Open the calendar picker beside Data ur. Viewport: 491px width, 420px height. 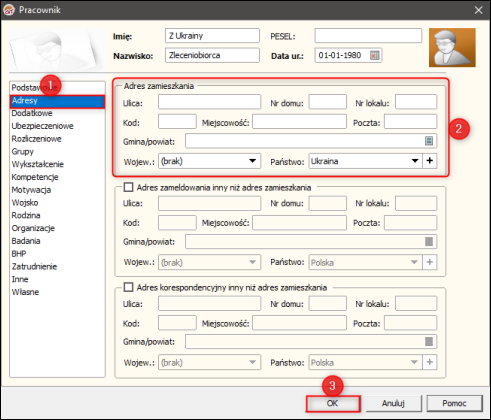pyautogui.click(x=375, y=55)
